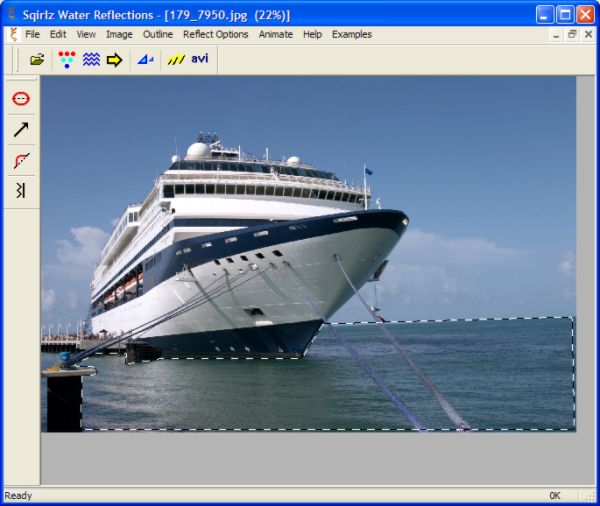600x506 pixels.
Task: Close the Sqirlz Water Reflections window
Action: [585, 15]
